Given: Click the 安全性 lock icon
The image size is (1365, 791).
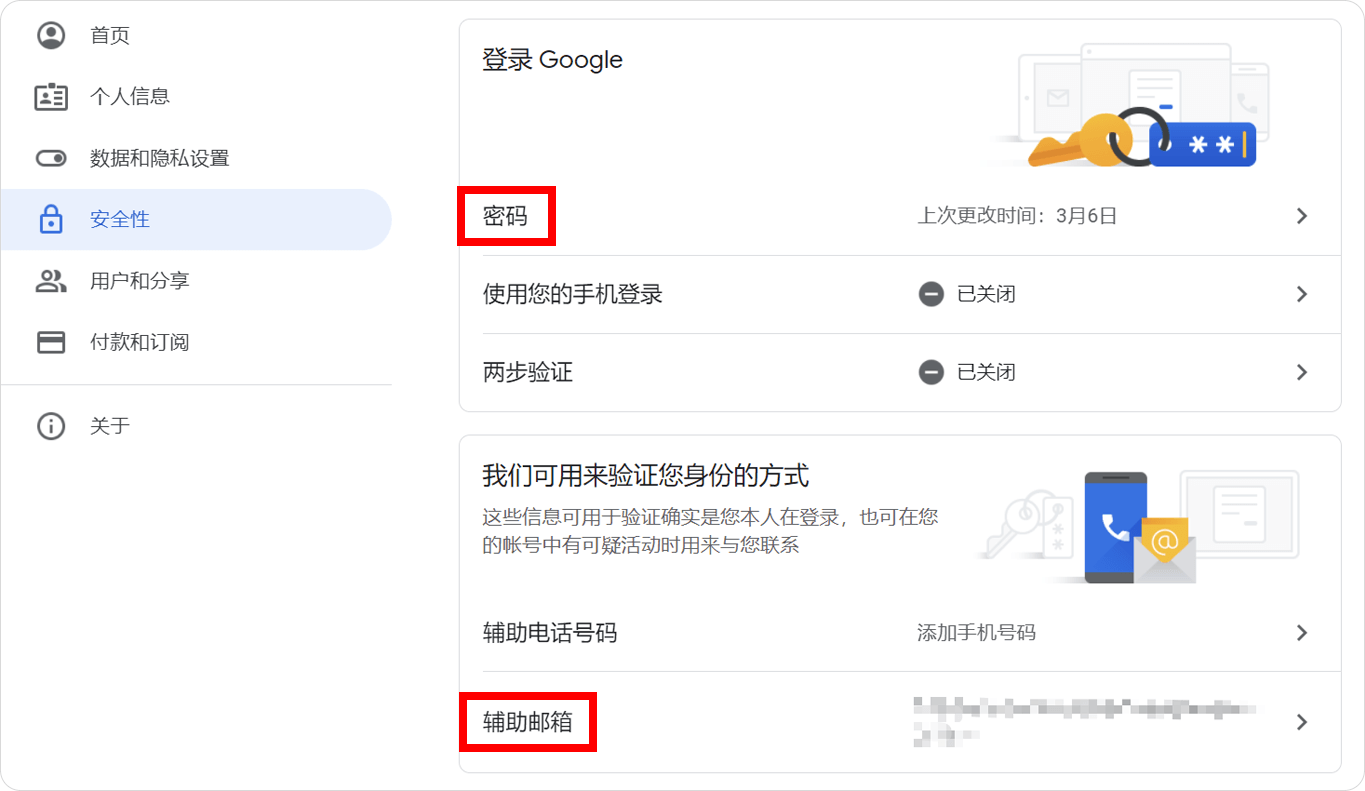Looking at the screenshot, I should click(x=51, y=219).
